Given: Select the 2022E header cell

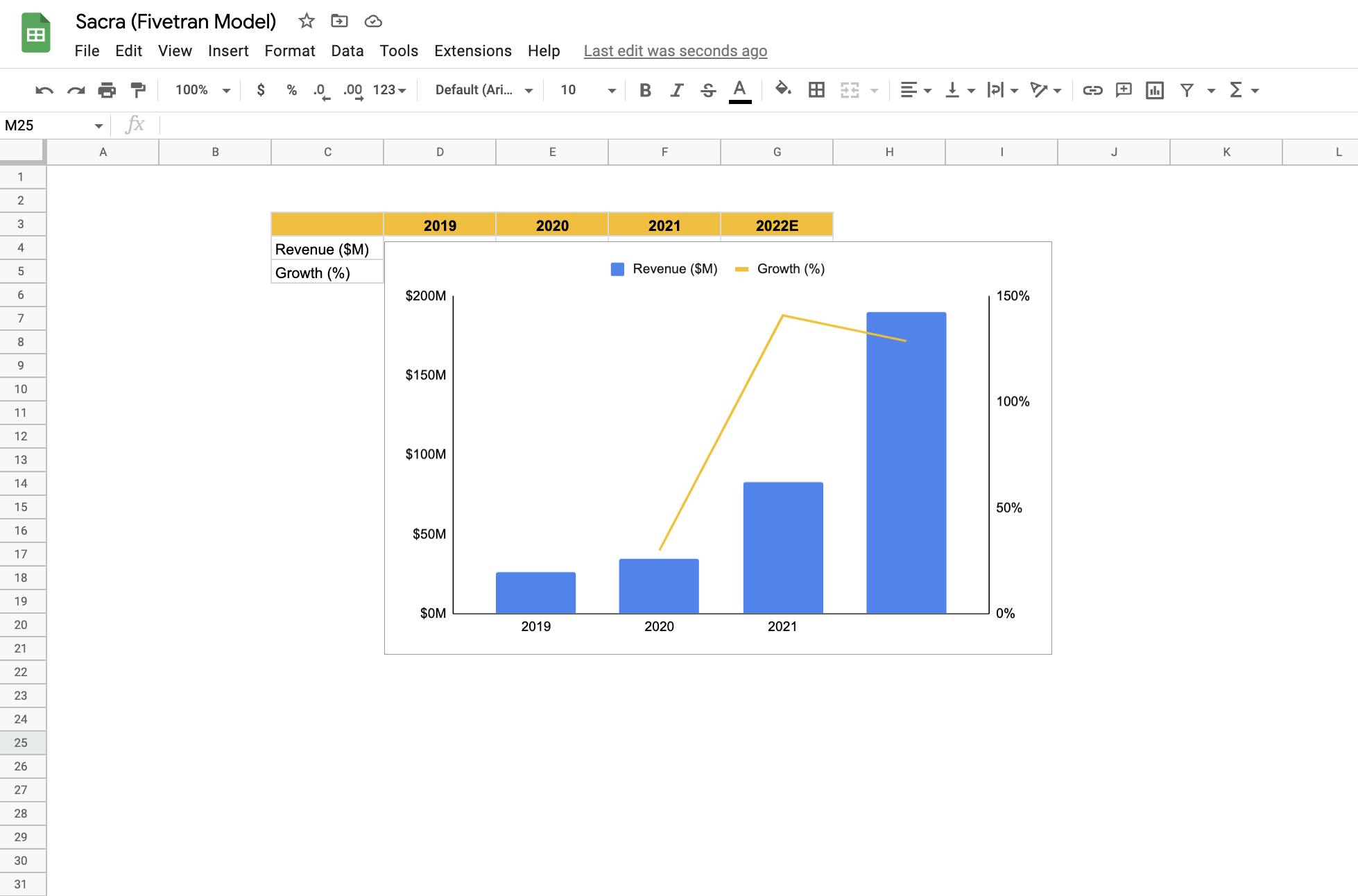Looking at the screenshot, I should [777, 225].
